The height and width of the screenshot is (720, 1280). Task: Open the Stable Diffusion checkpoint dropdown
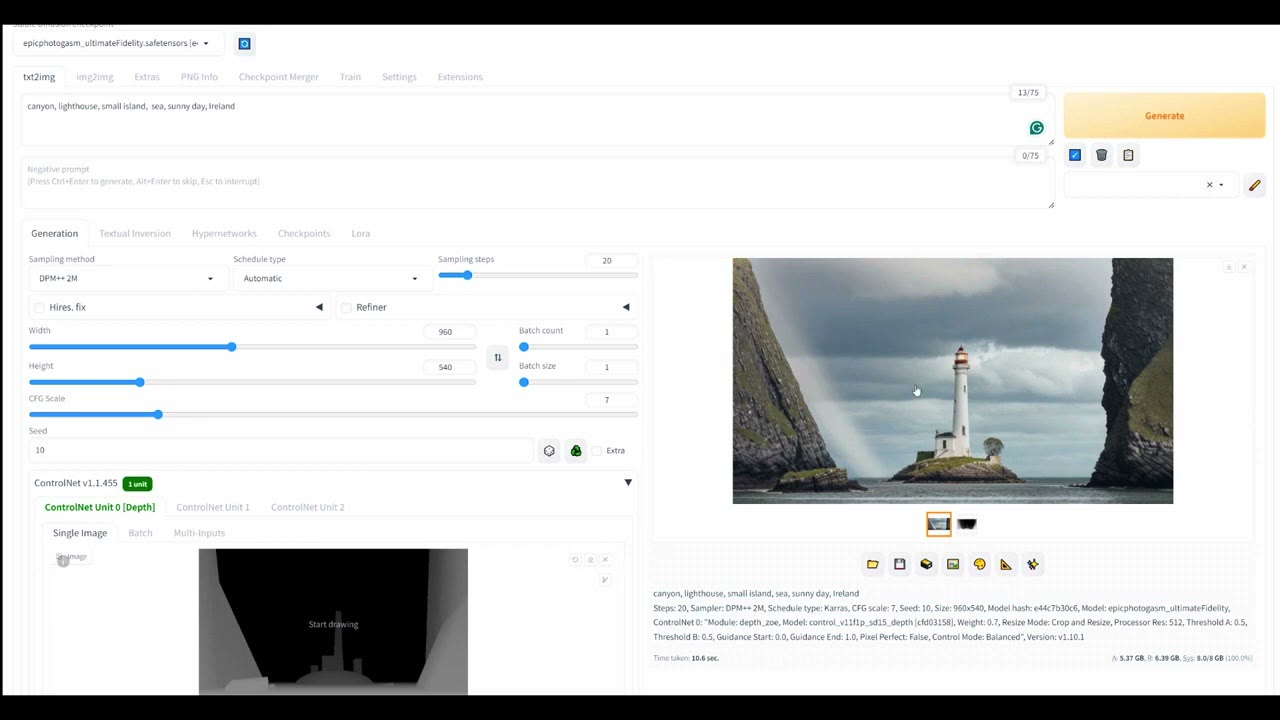click(x=118, y=43)
